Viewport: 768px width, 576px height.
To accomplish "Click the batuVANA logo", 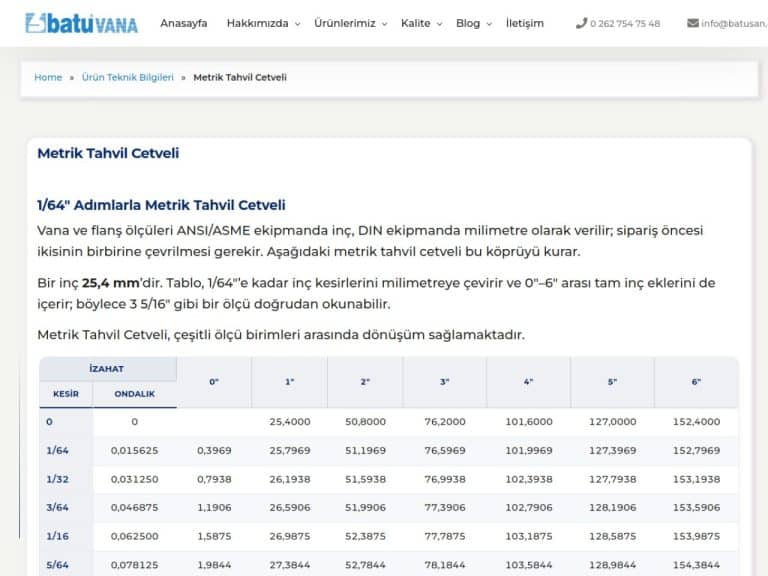I will coord(81,23).
